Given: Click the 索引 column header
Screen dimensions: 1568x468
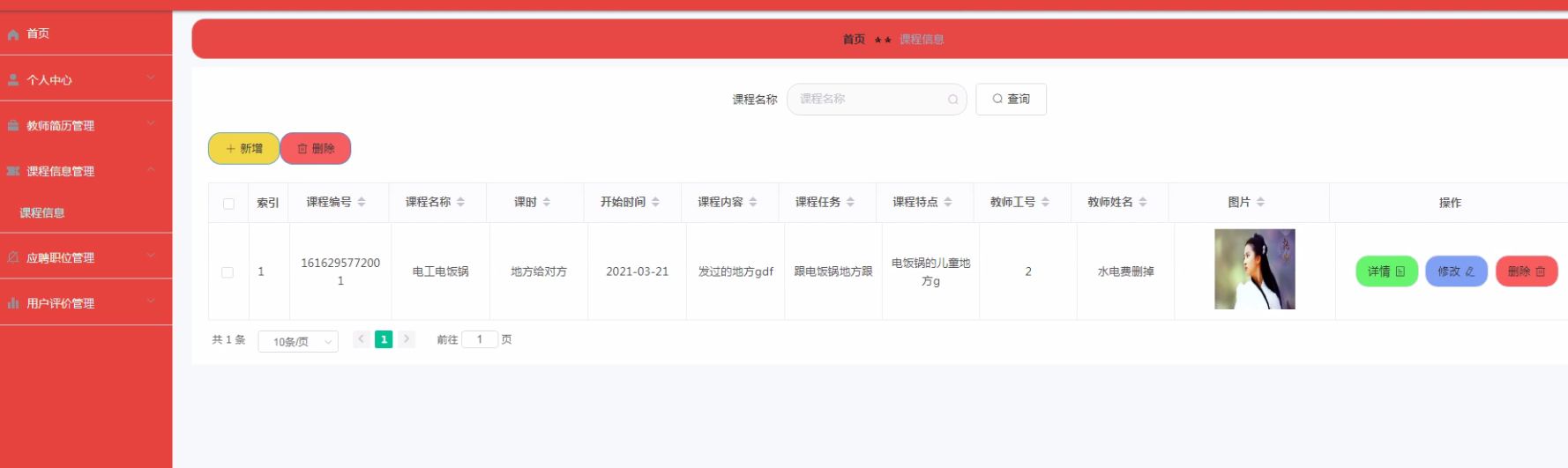Looking at the screenshot, I should 268,203.
